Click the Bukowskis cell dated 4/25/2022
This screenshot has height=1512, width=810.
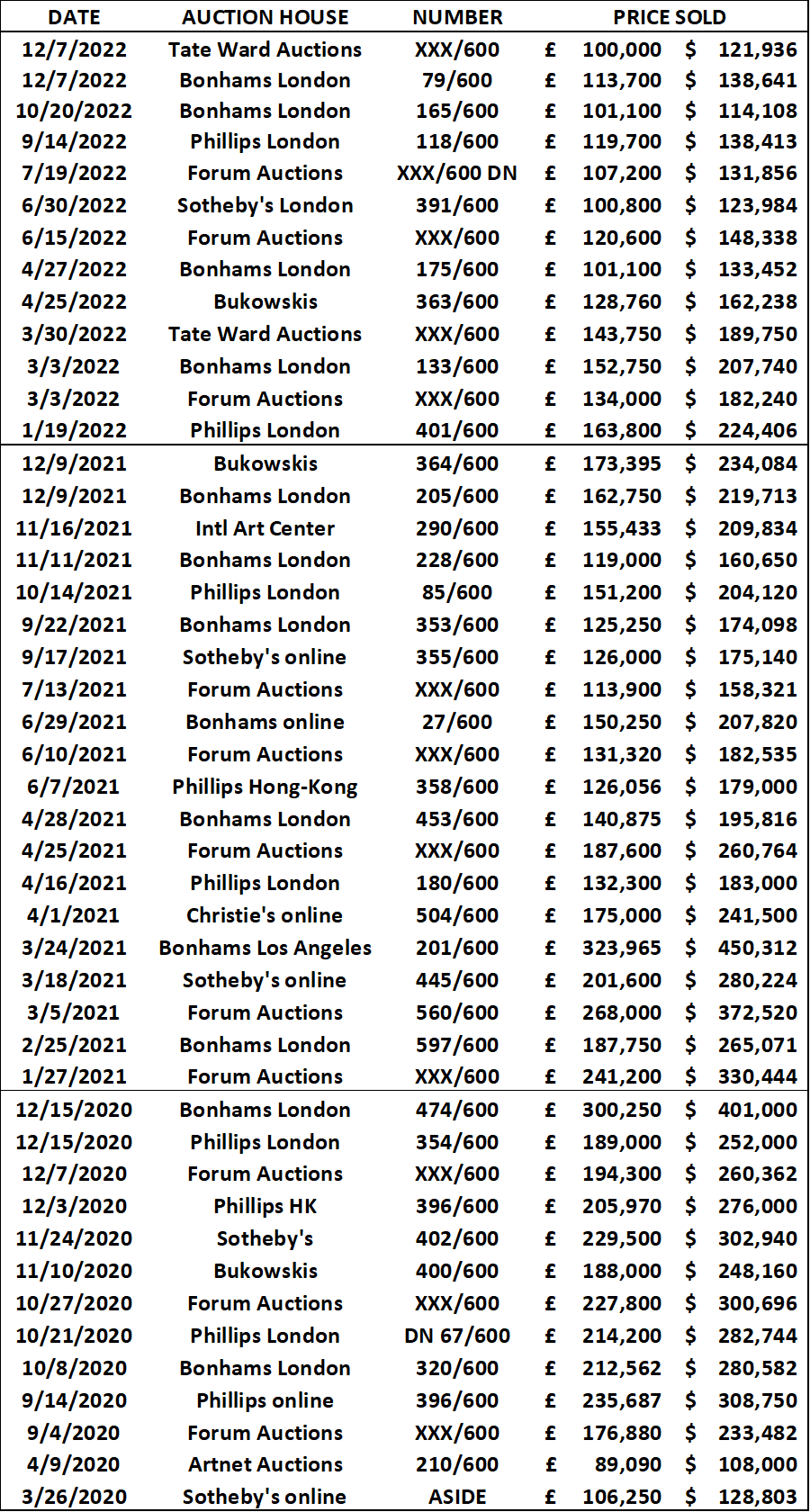click(x=265, y=301)
